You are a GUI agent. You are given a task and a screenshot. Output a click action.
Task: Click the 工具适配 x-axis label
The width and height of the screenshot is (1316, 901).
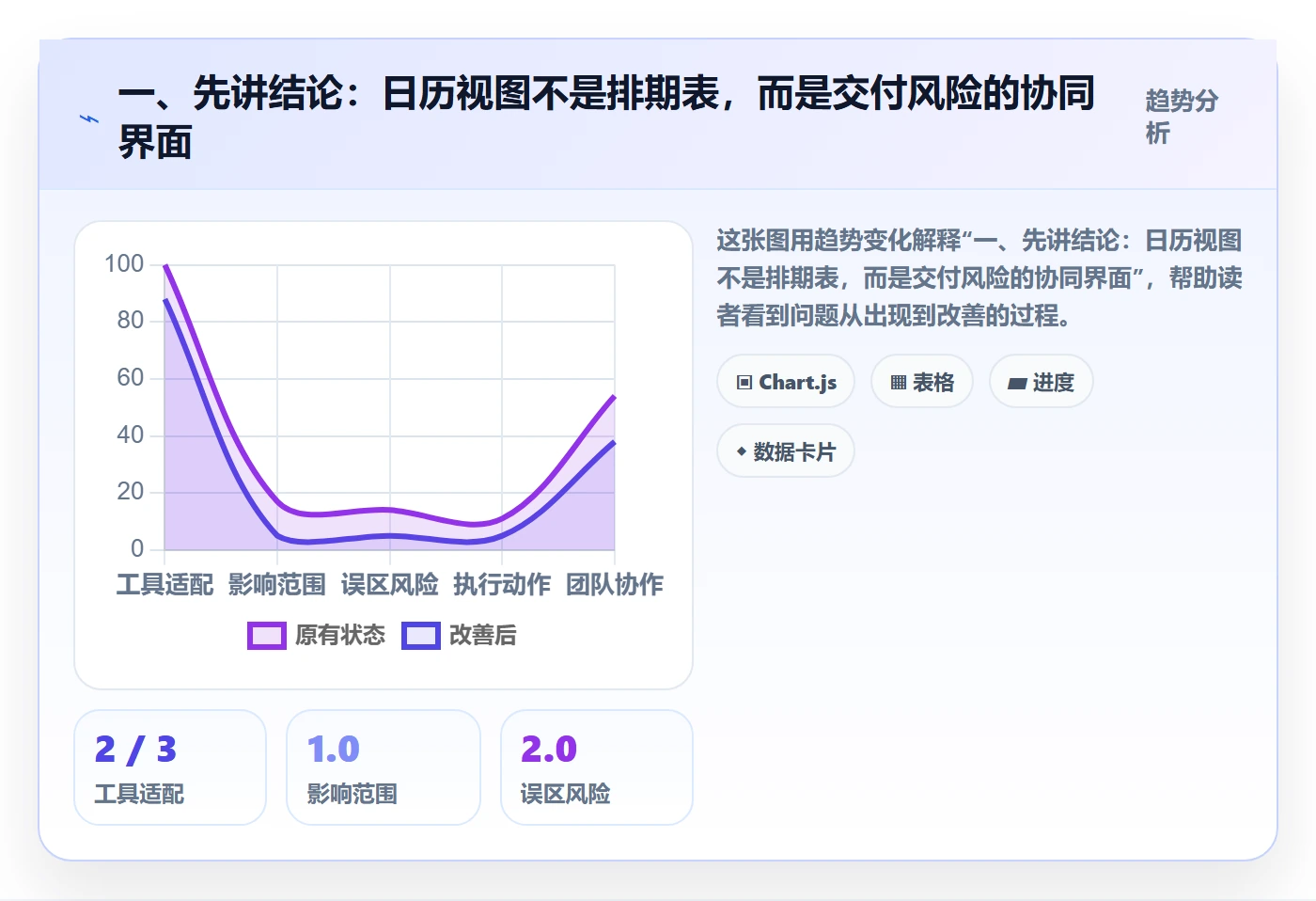pos(165,585)
